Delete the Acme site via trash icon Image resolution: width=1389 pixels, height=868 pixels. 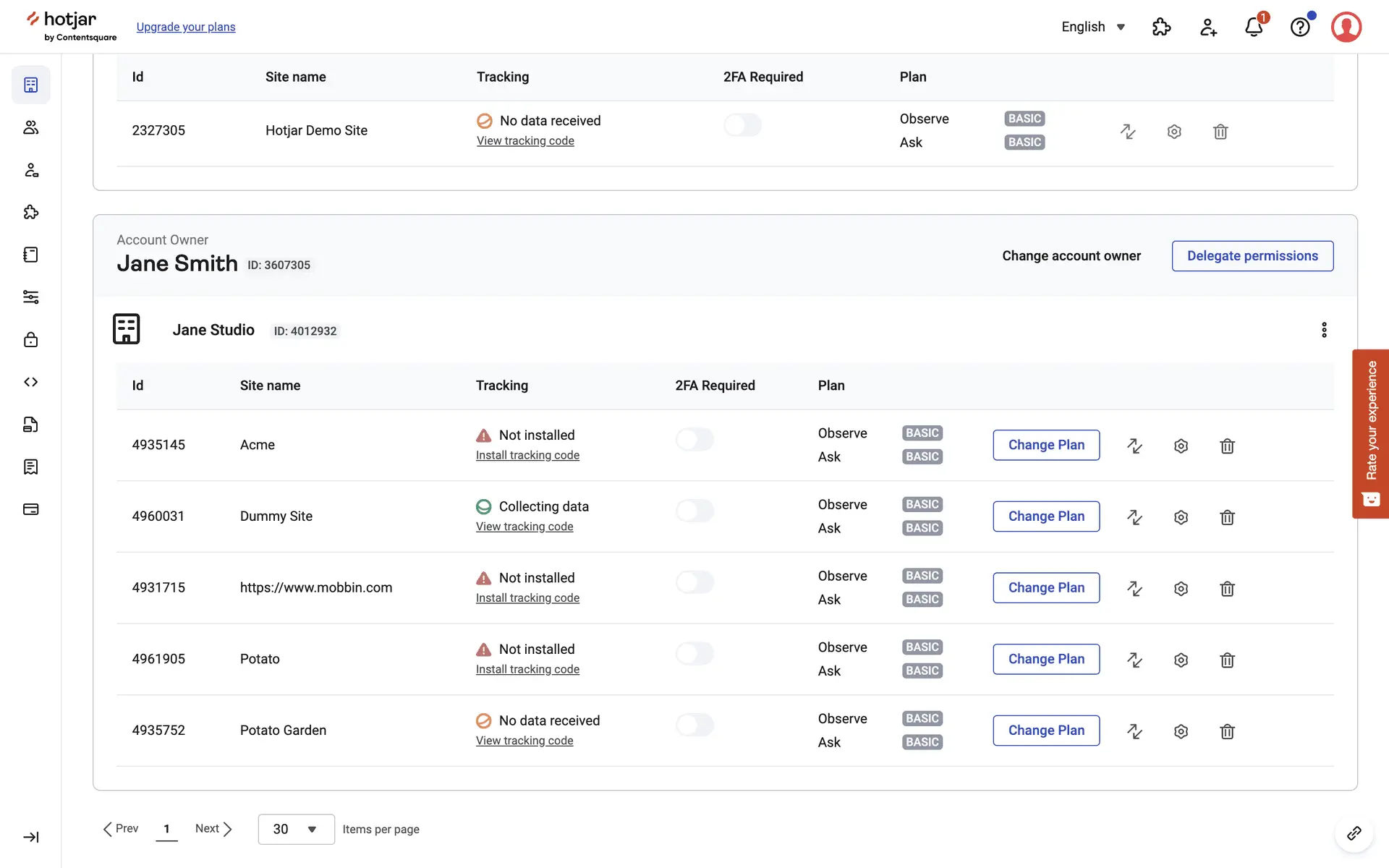point(1227,446)
